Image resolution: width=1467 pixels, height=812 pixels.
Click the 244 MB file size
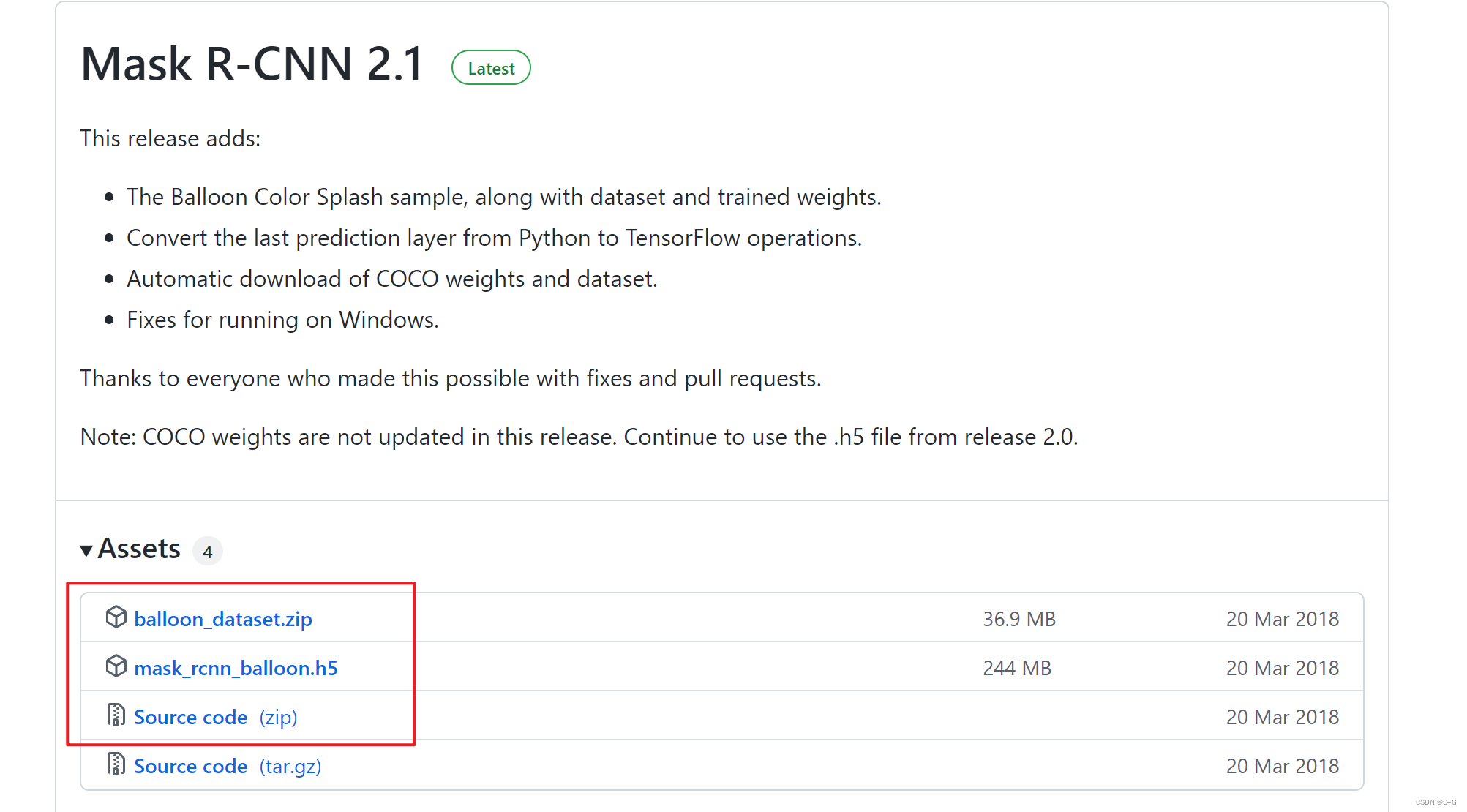[1017, 669]
